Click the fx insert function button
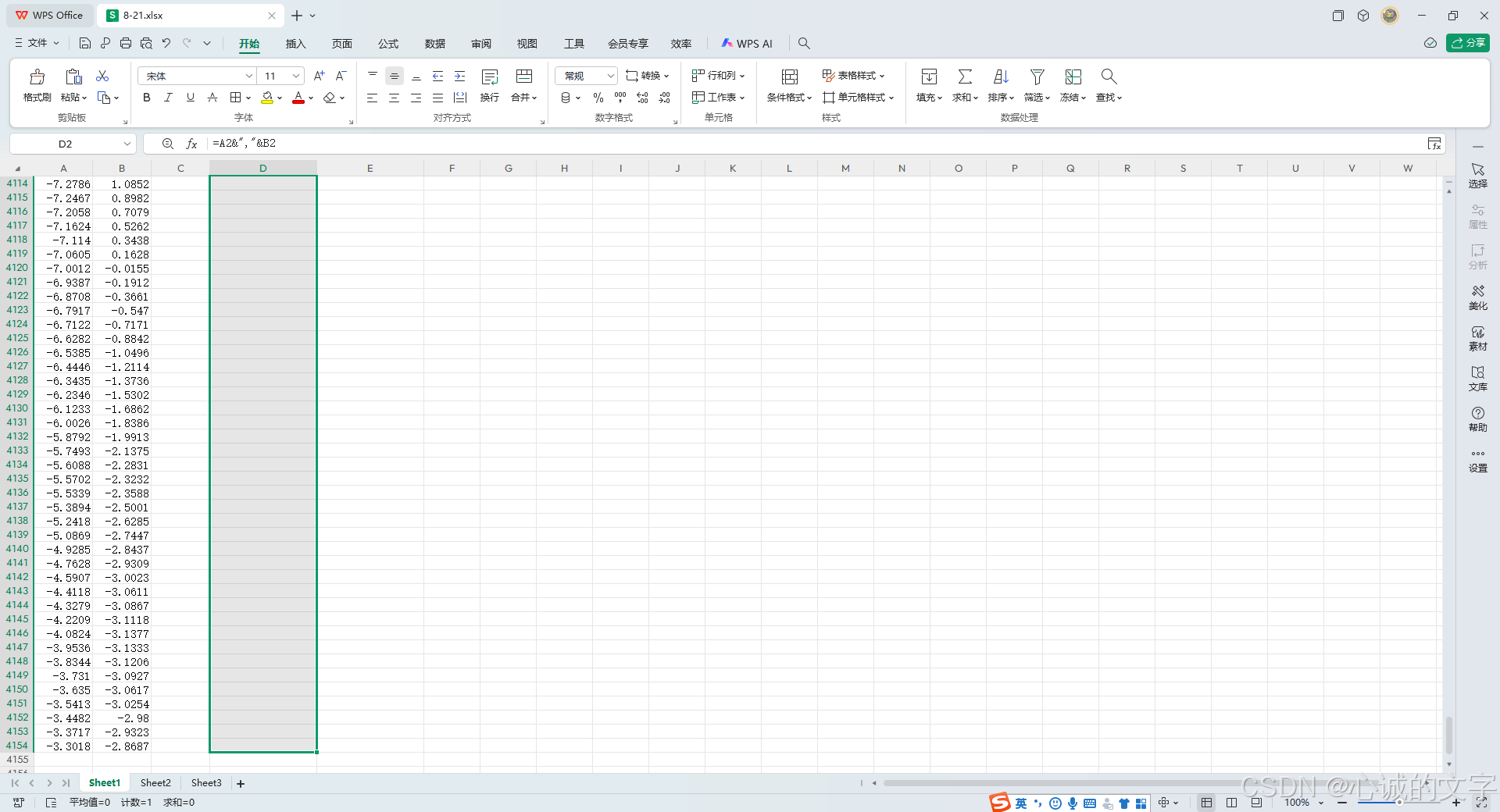Screen dimensions: 1500x812 pyautogui.click(x=192, y=144)
